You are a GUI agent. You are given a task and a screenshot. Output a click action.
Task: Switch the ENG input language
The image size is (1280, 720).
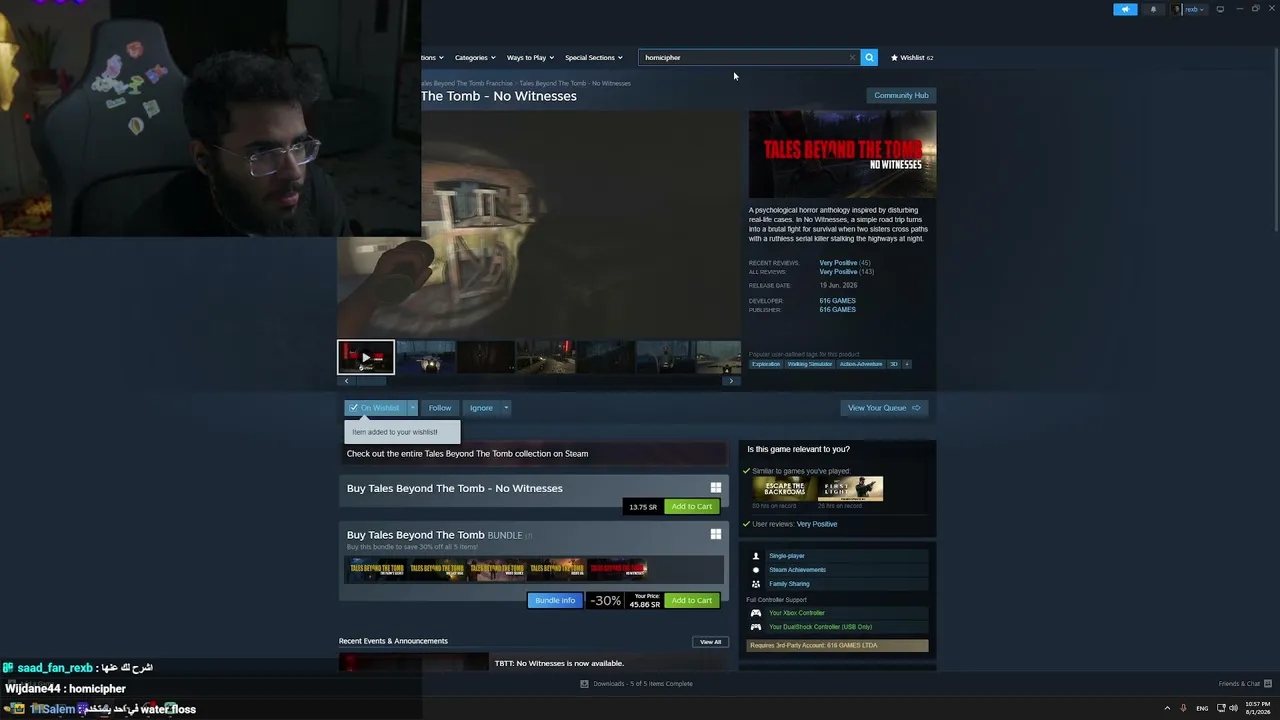[1202, 708]
